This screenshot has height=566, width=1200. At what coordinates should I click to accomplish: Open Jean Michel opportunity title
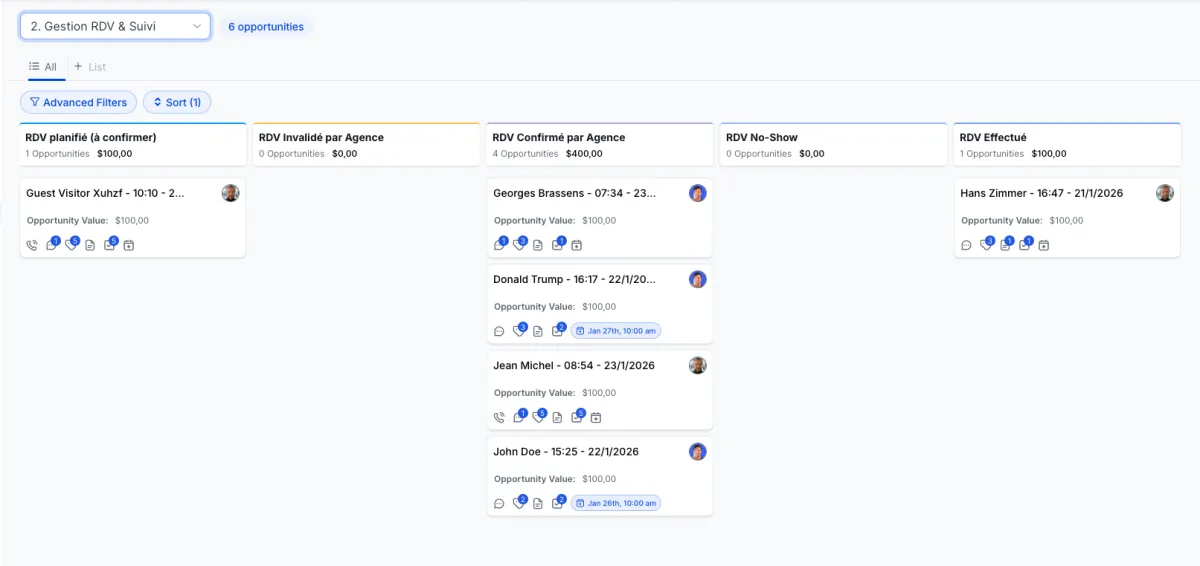click(574, 365)
